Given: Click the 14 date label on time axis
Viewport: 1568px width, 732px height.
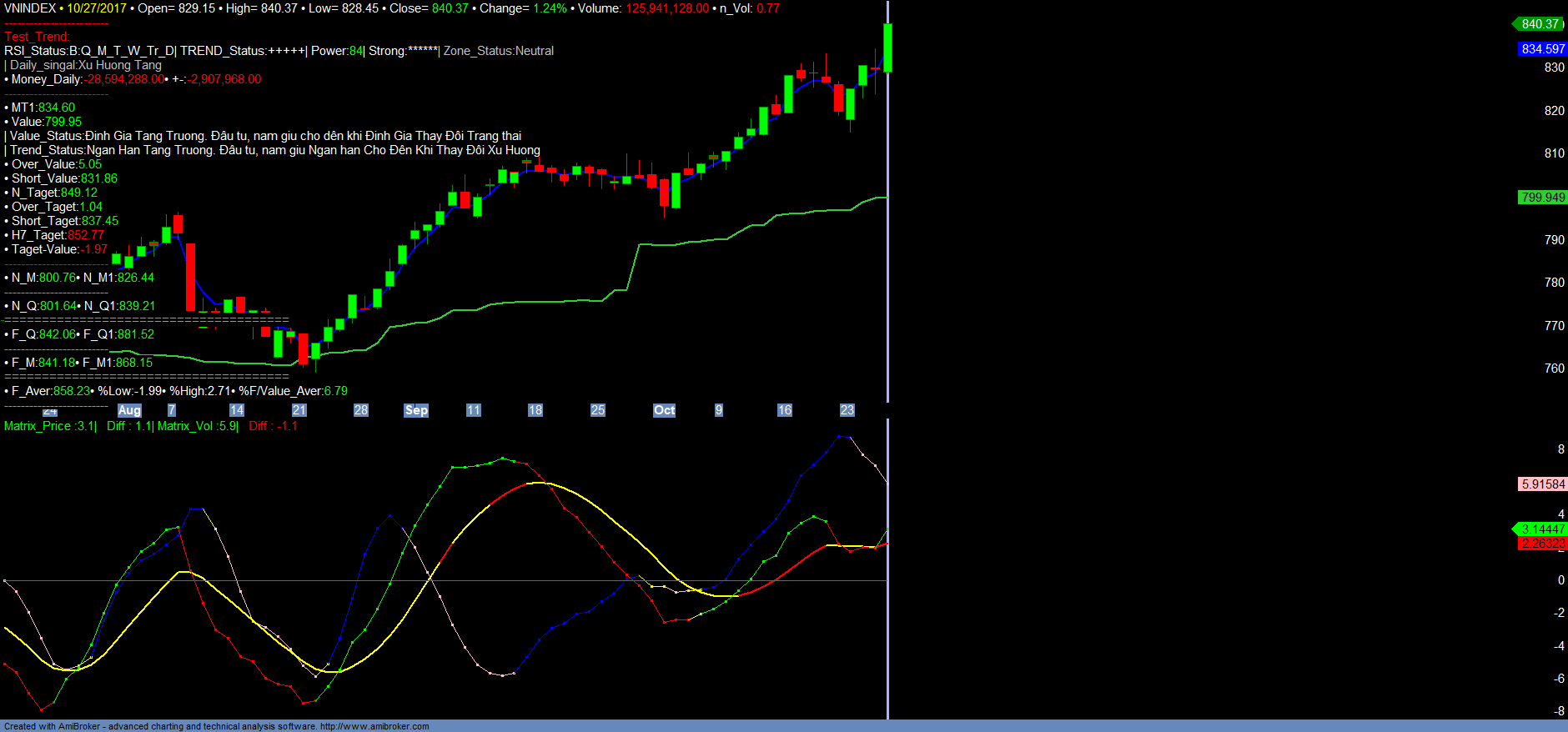Looking at the screenshot, I should [237, 410].
